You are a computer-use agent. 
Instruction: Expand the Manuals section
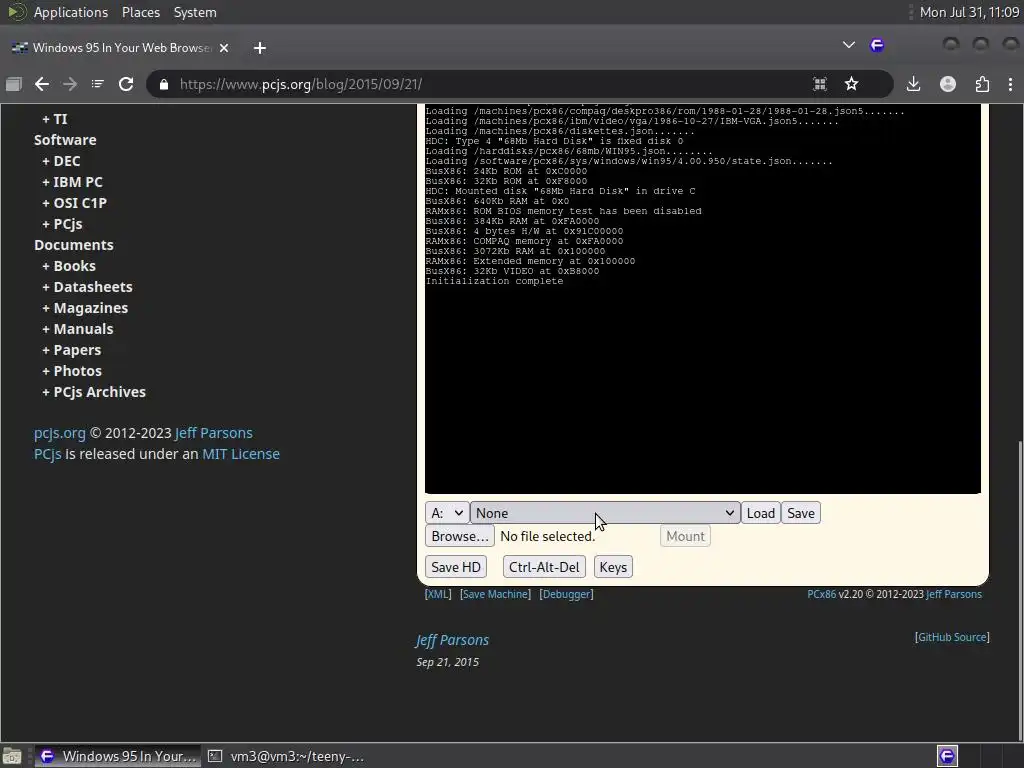[78, 328]
